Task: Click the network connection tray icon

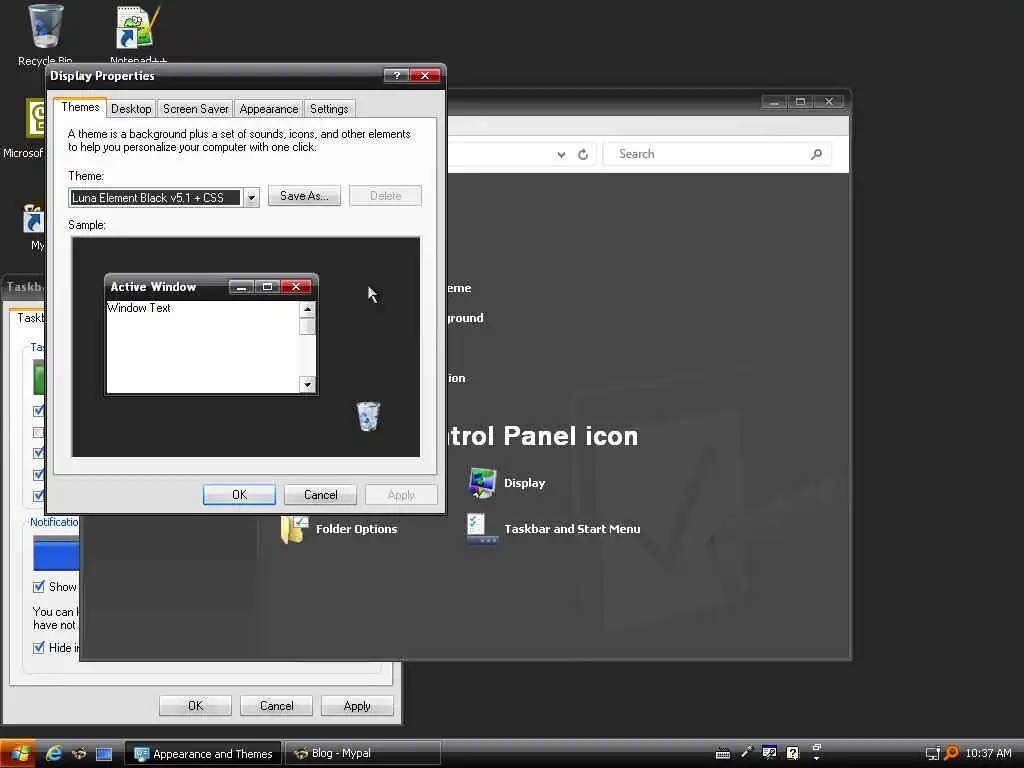Action: tap(933, 754)
